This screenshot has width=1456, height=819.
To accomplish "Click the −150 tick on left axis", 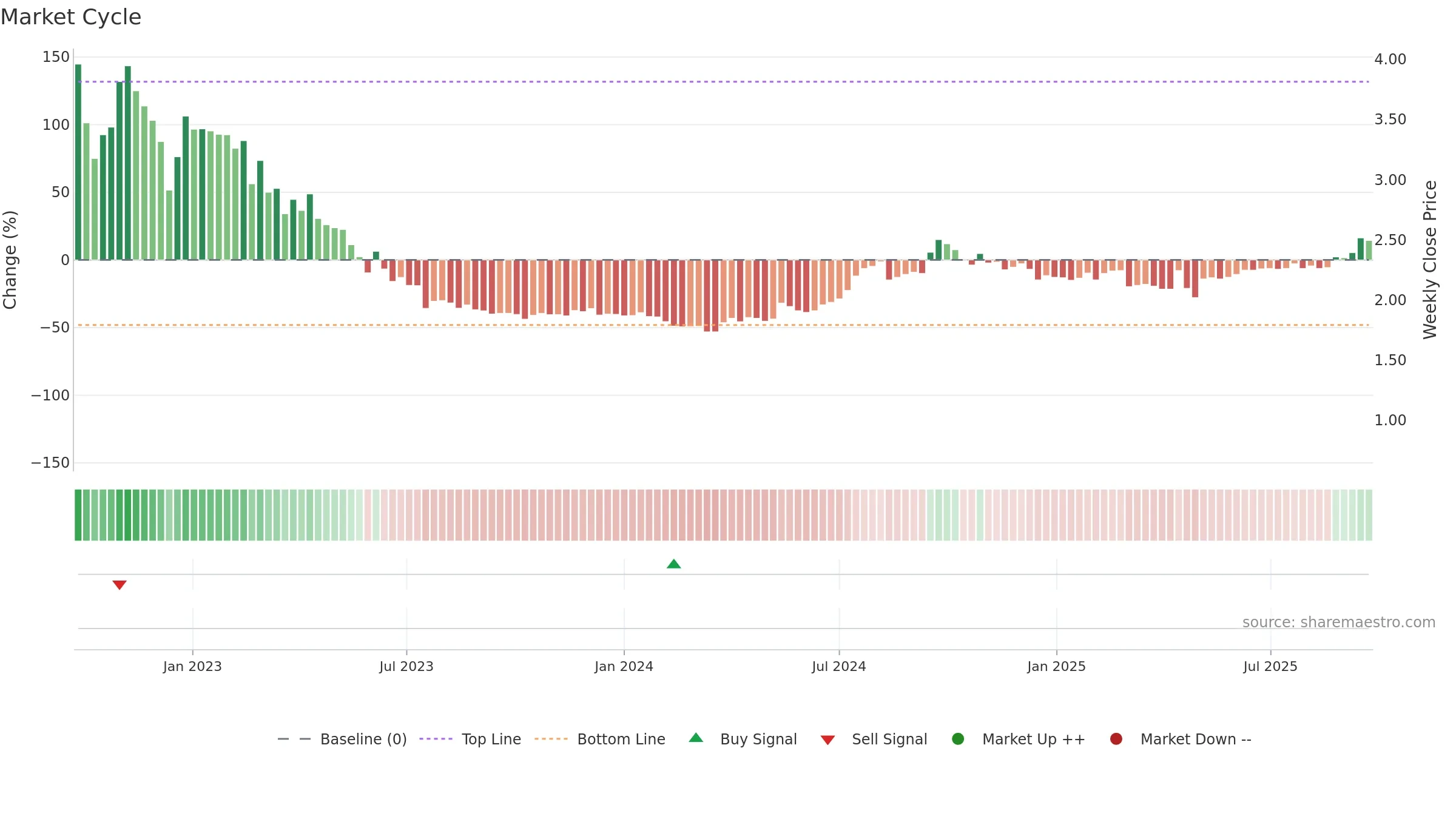I will [50, 463].
